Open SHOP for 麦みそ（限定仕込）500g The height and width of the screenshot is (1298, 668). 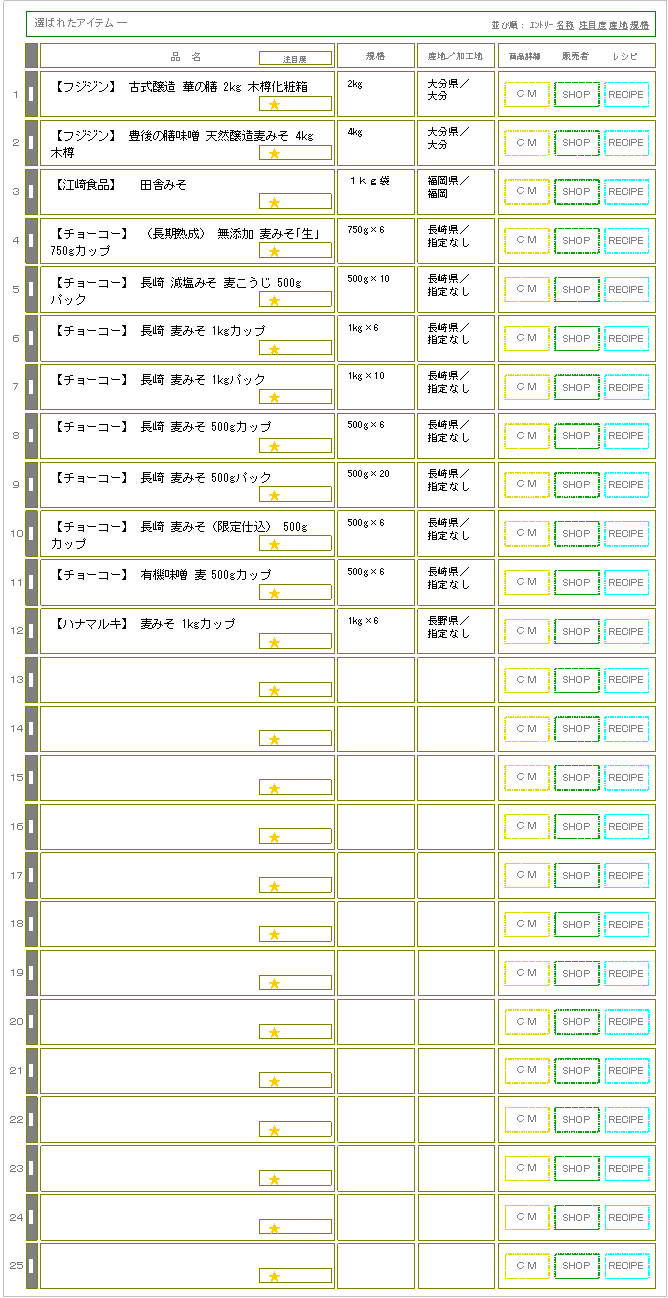pyautogui.click(x=577, y=533)
